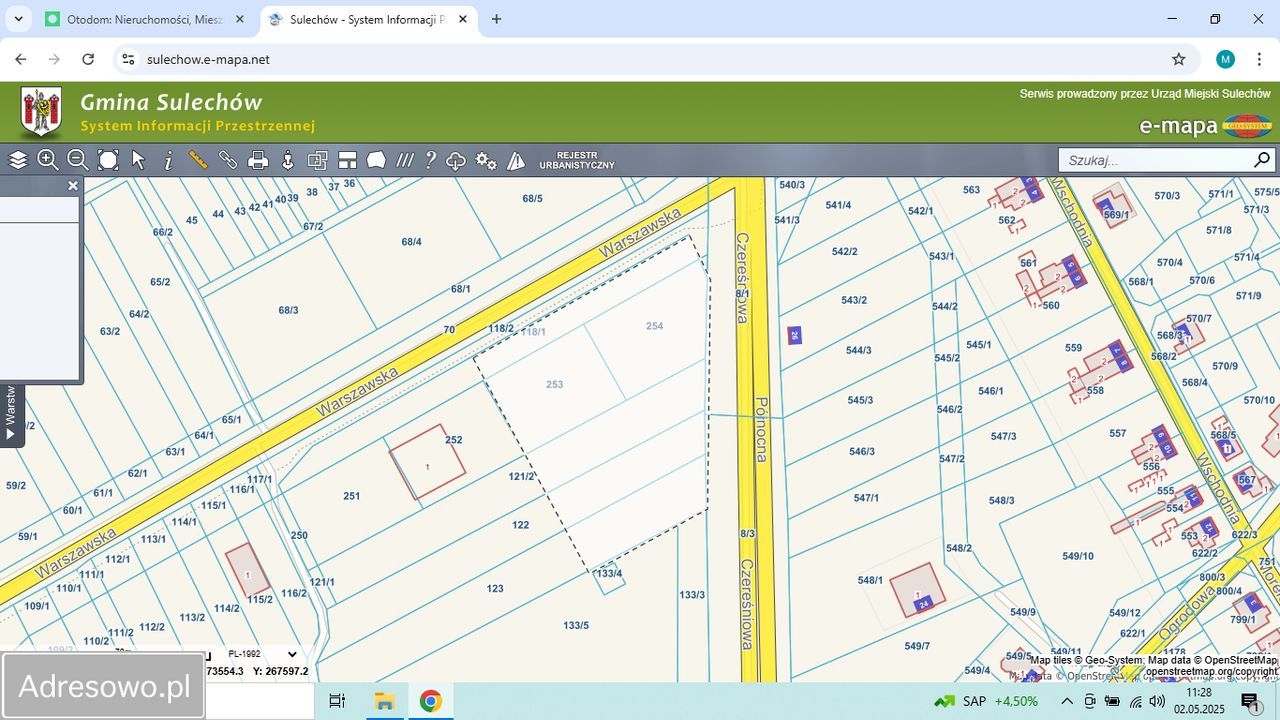Click the full extent view tool
This screenshot has width=1280, height=720.
108,160
